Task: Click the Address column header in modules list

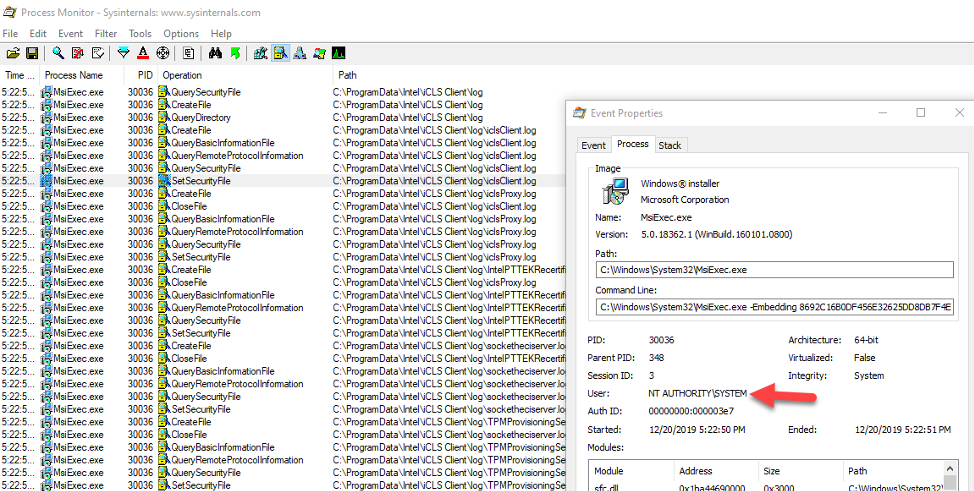Action: 716,471
